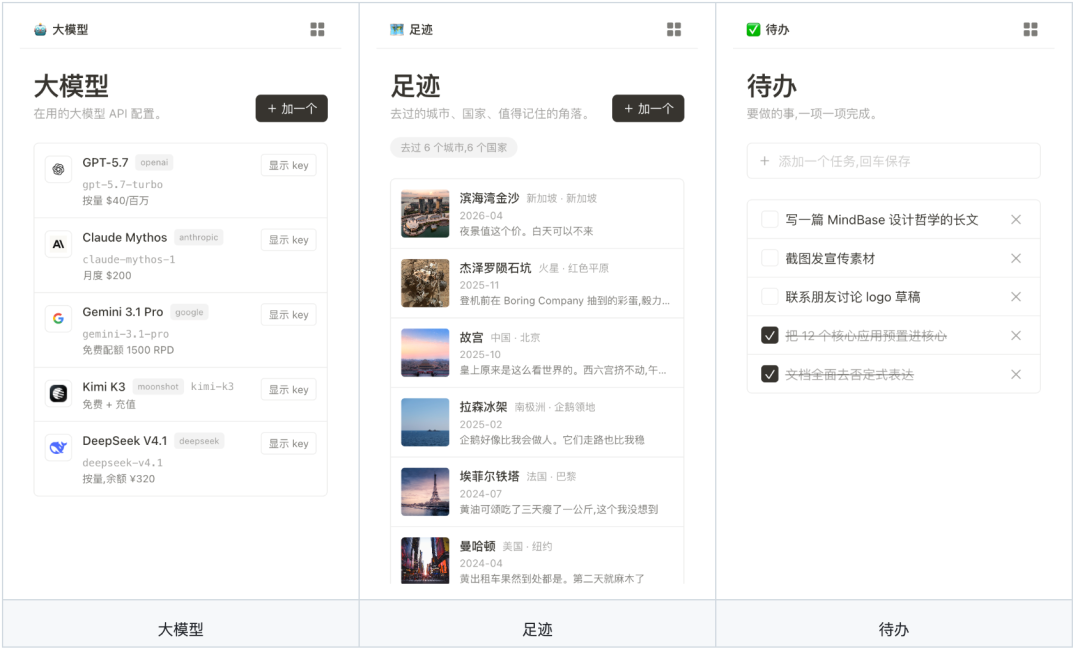Click the 足迹 map icon in the header
Viewport: 1080px width, 656px height.
[x=397, y=30]
